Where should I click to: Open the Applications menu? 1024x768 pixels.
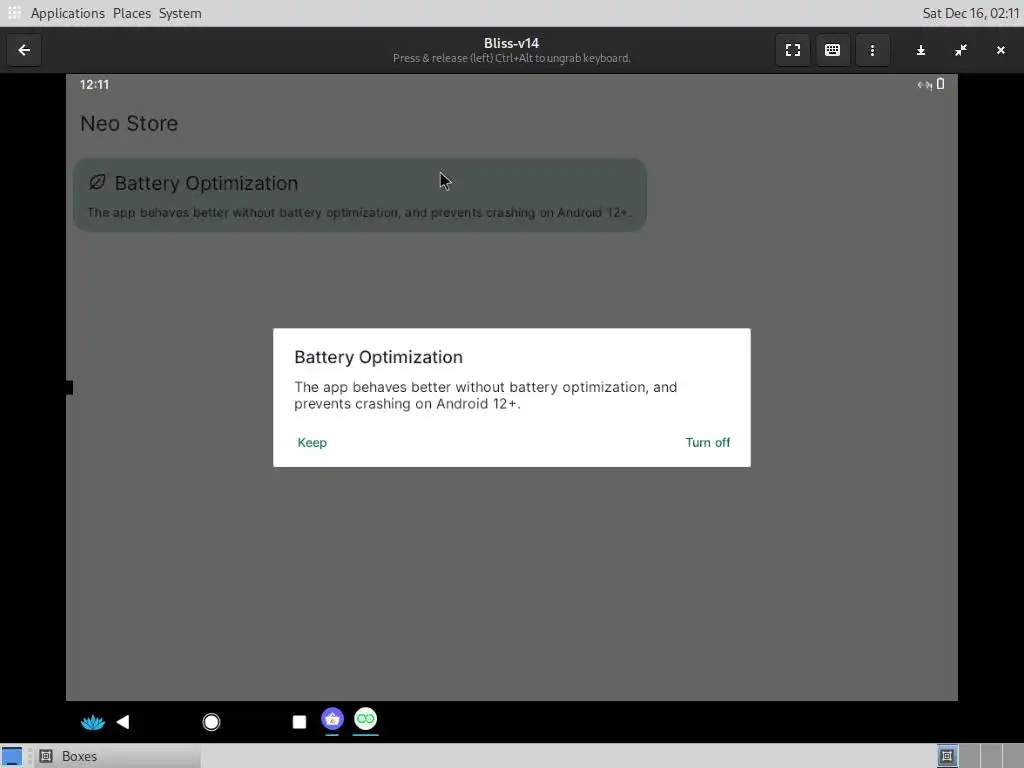(67, 13)
